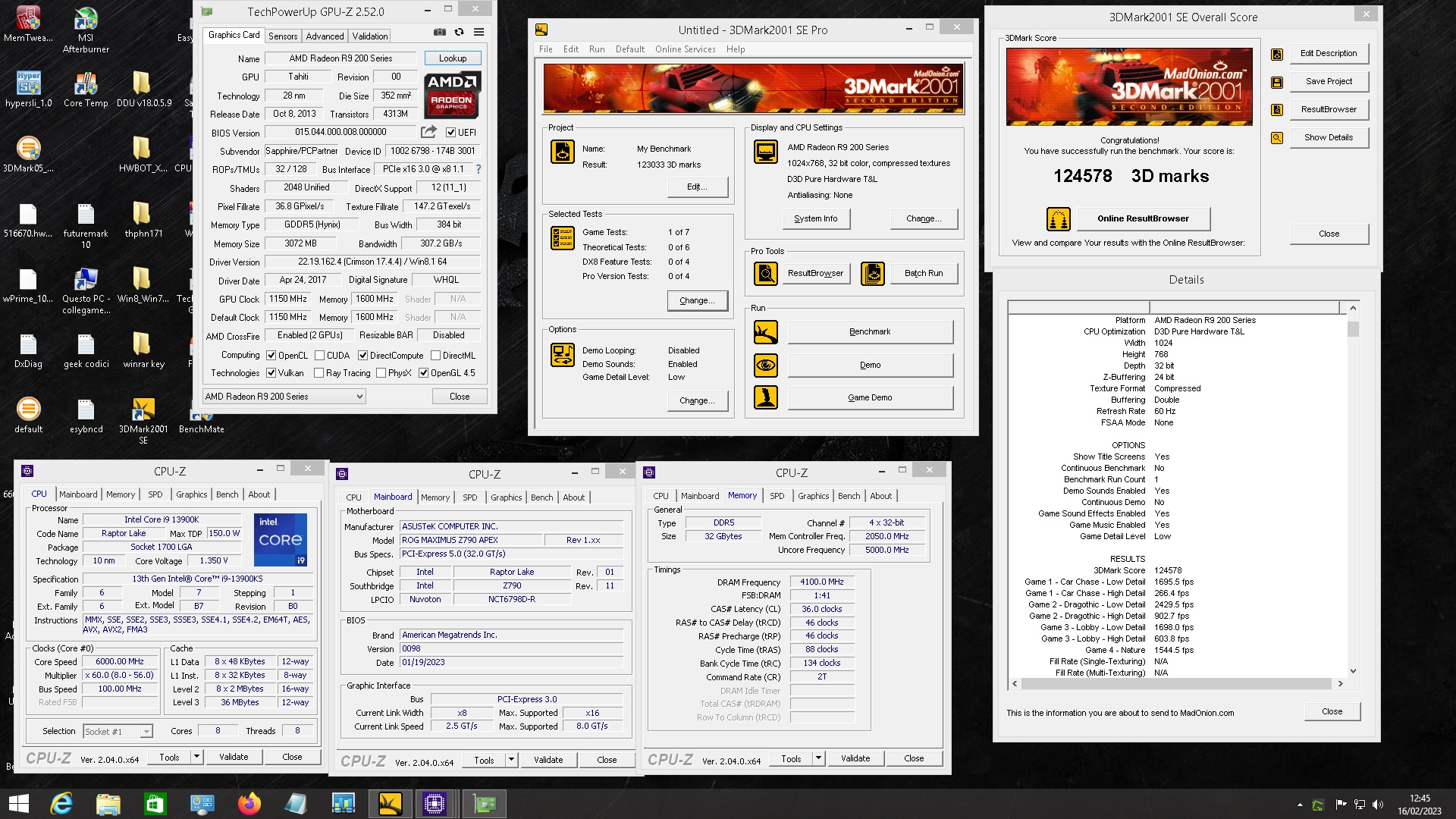Toggle the OpenCL checkbox
The height and width of the screenshot is (819, 1456).
tap(271, 356)
